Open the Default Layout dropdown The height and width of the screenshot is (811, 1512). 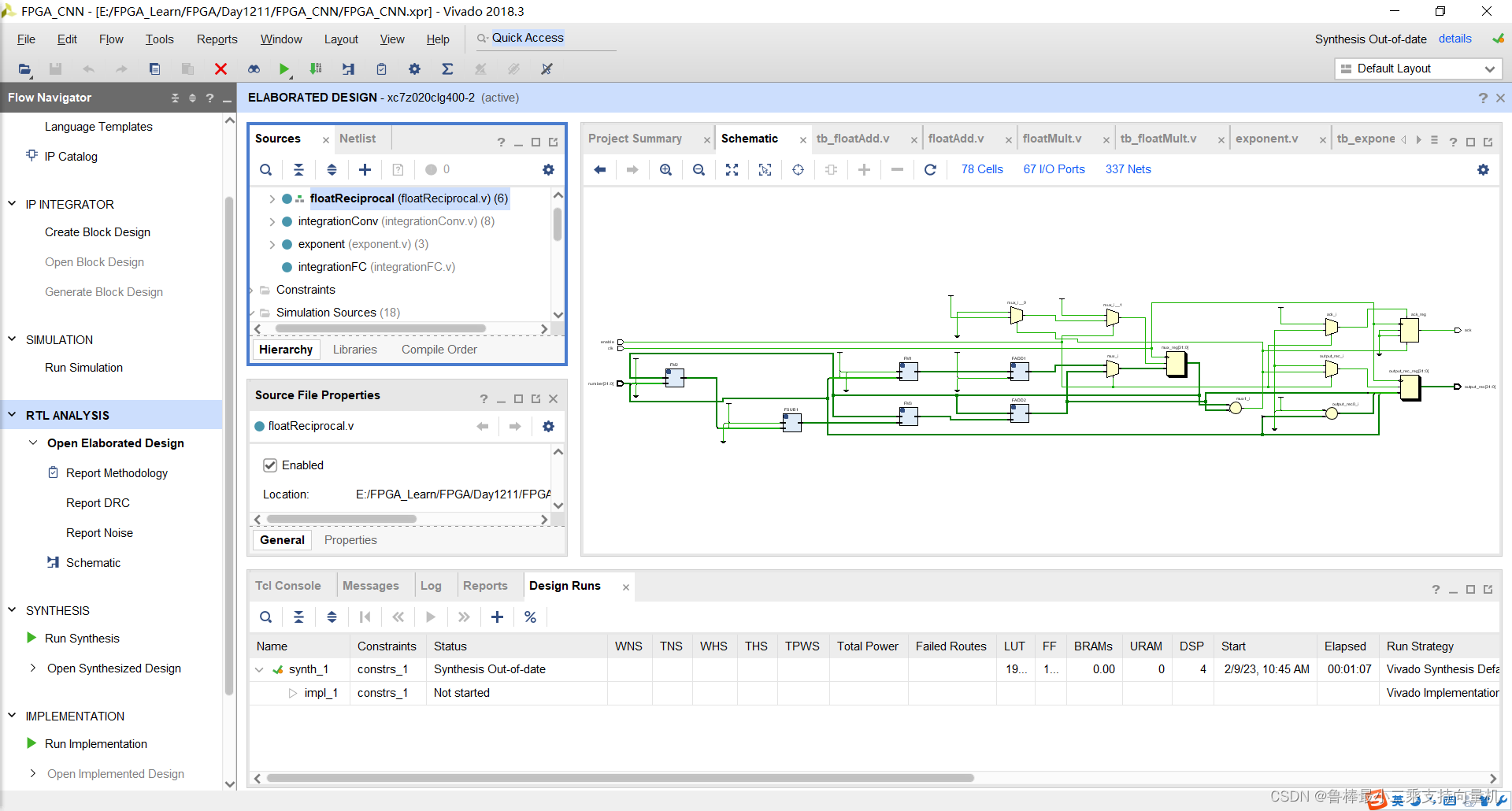(x=1418, y=69)
